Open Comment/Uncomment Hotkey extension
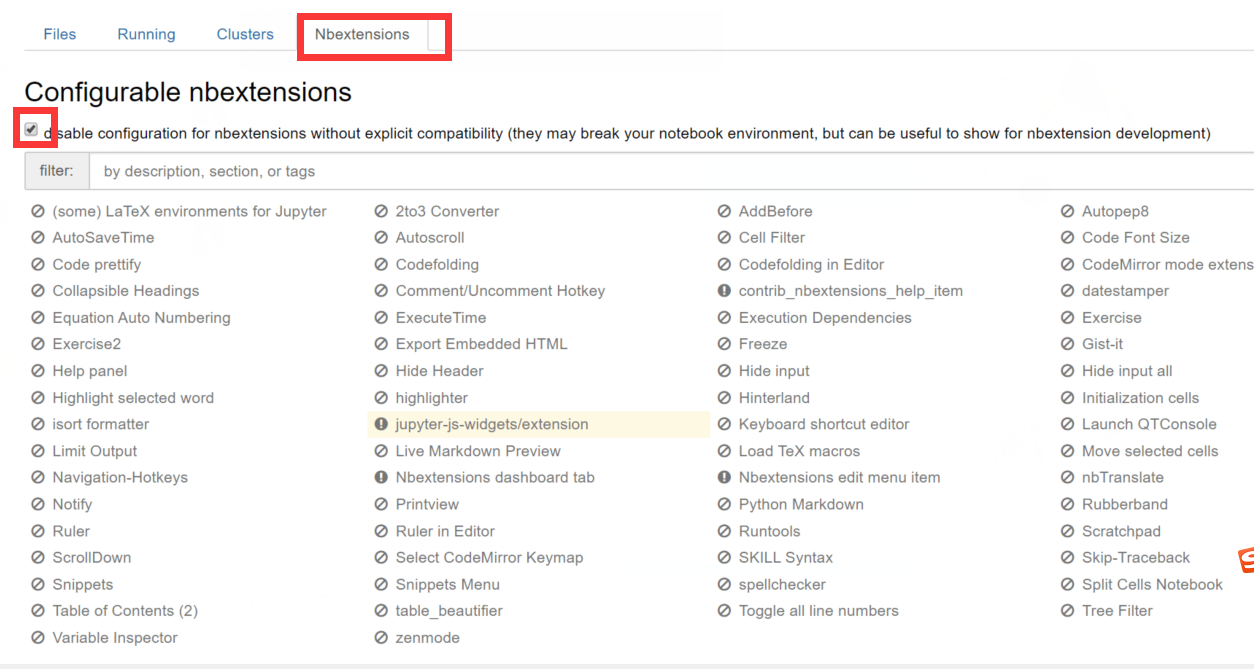The image size is (1254, 669). 500,291
